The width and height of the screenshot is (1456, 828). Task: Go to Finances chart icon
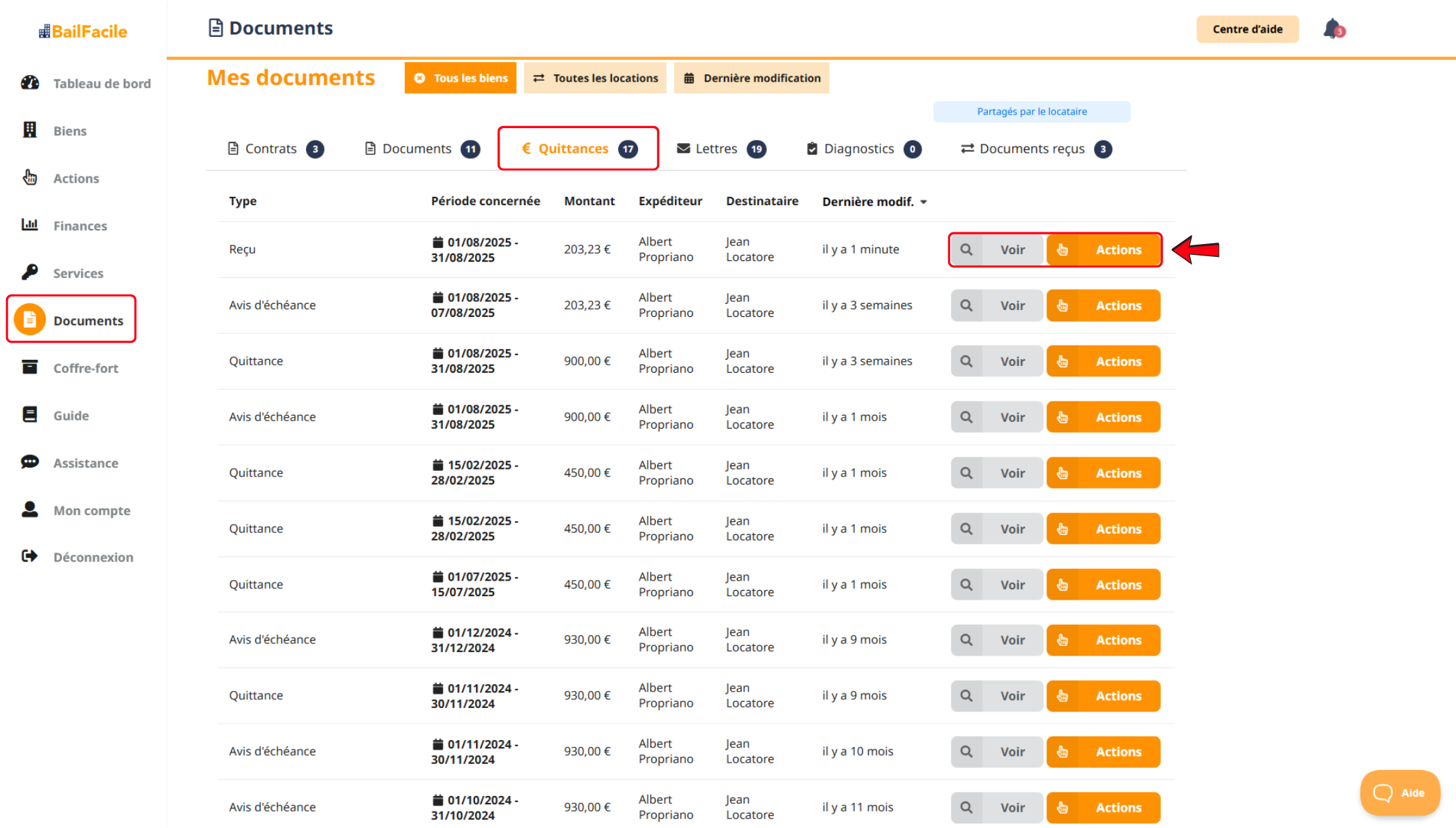pos(30,225)
